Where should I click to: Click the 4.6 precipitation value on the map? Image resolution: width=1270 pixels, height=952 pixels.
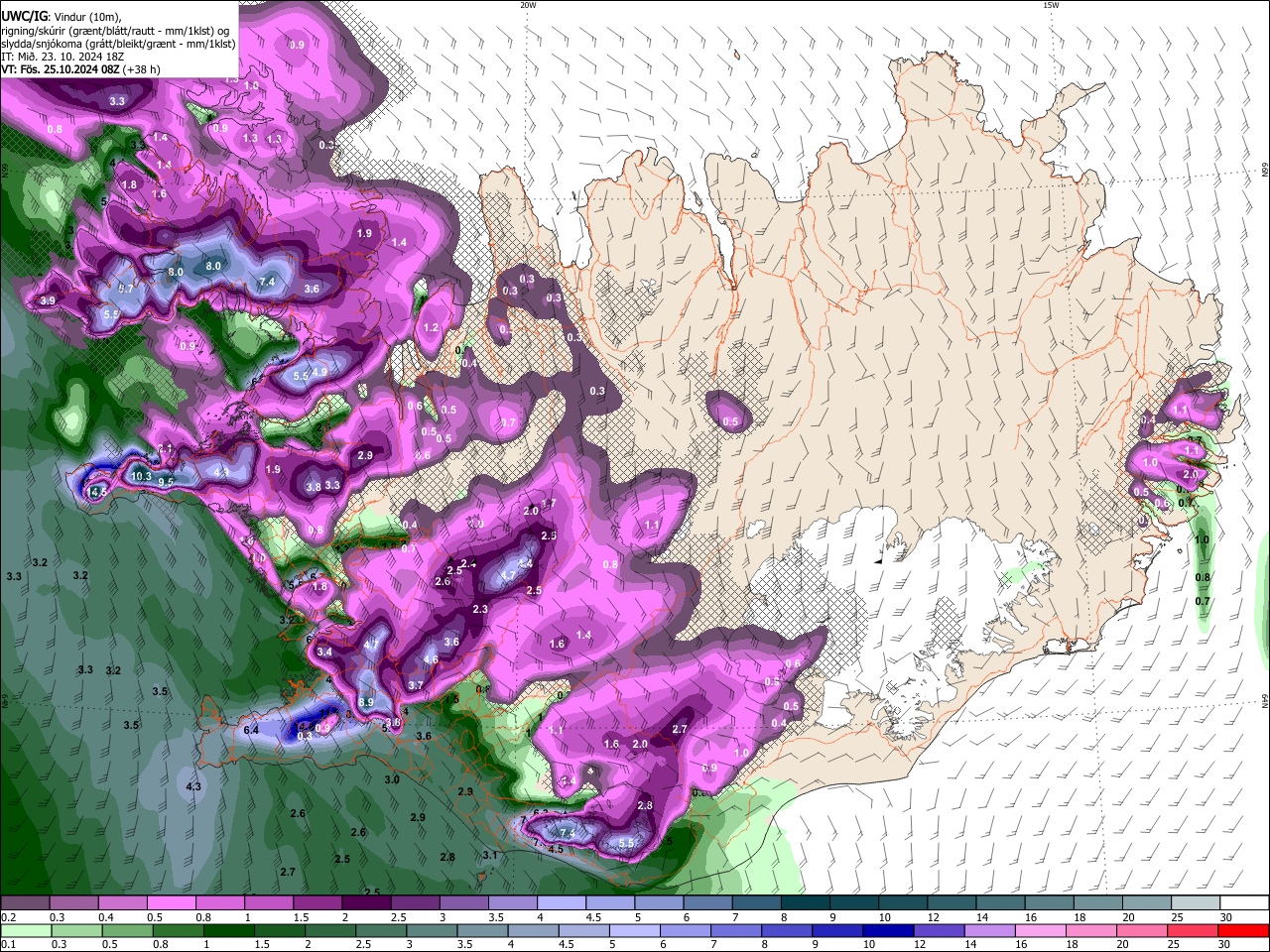coord(431,659)
